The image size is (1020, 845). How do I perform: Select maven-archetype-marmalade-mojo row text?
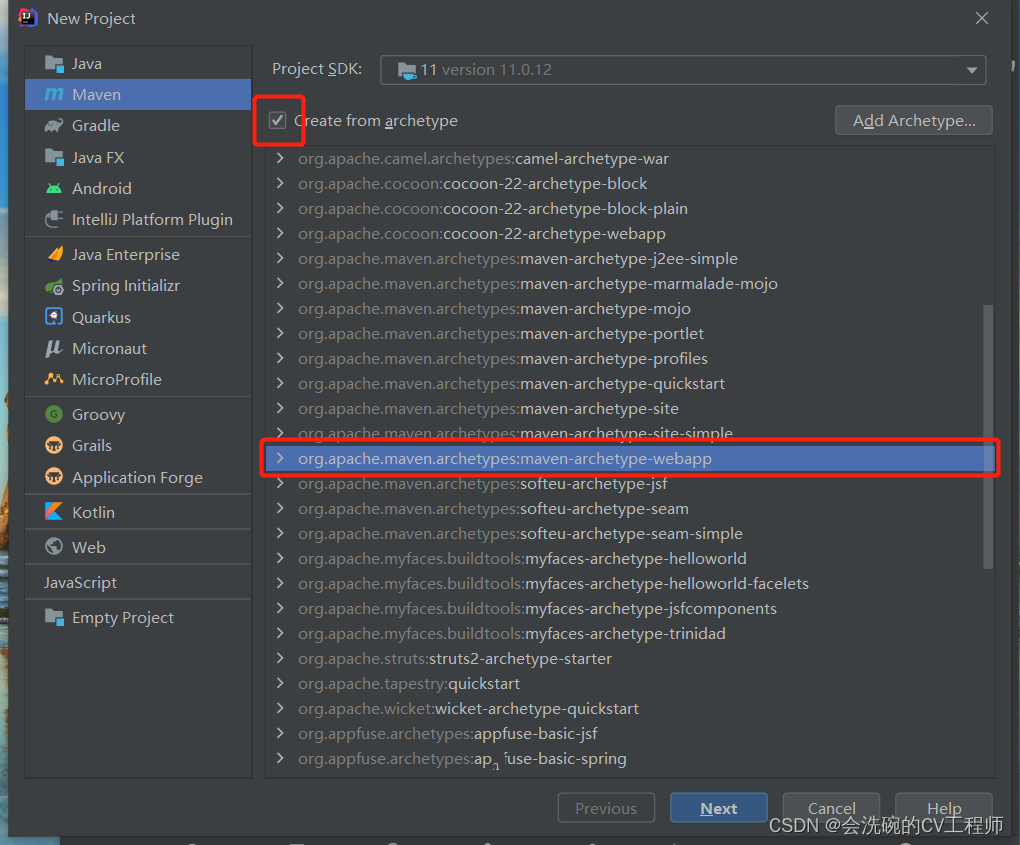[x=538, y=284]
